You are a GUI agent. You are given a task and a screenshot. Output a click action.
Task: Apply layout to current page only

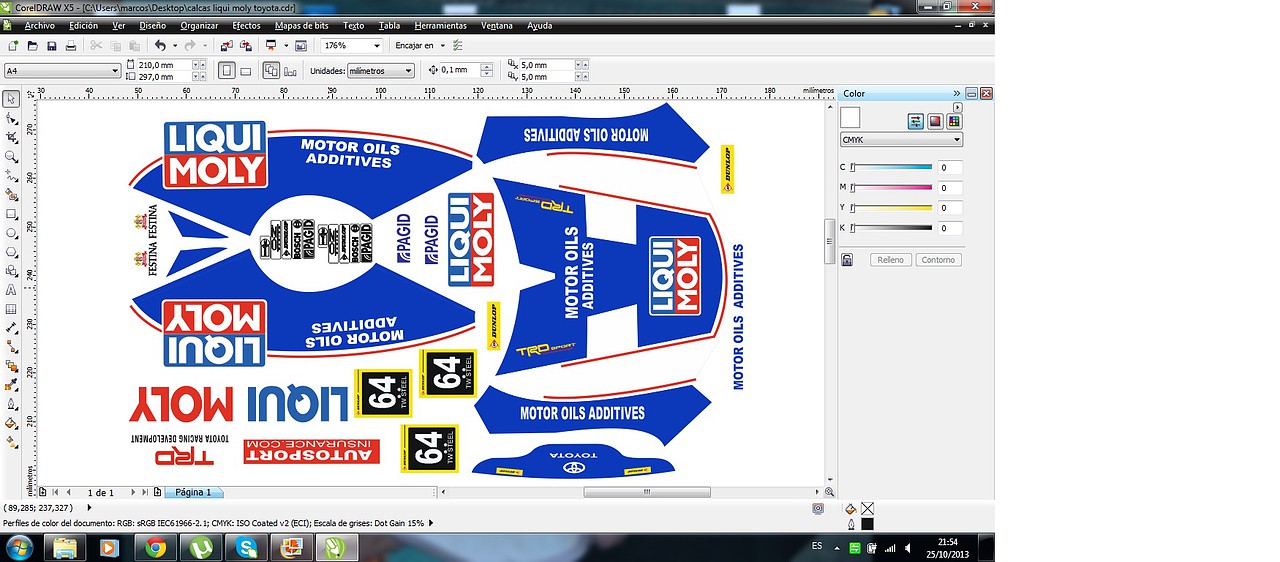pos(291,71)
